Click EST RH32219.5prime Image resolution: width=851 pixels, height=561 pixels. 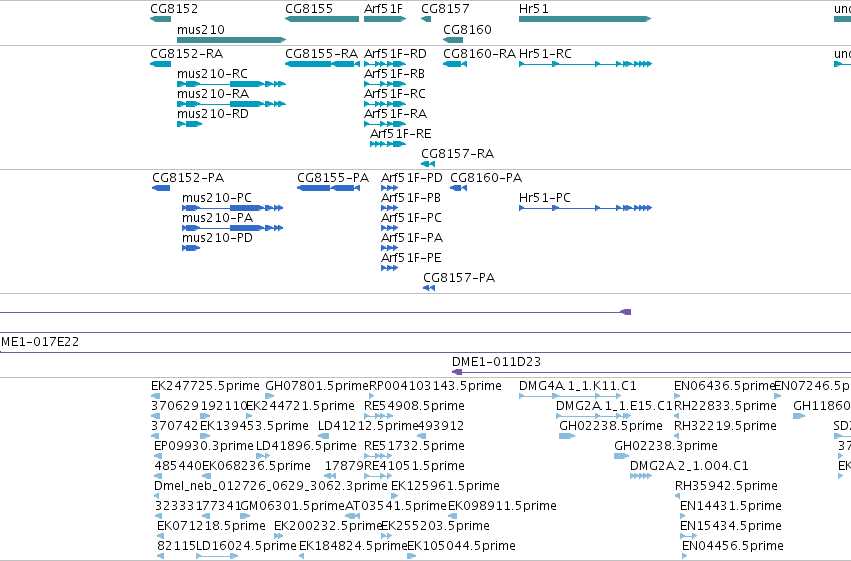click(677, 436)
